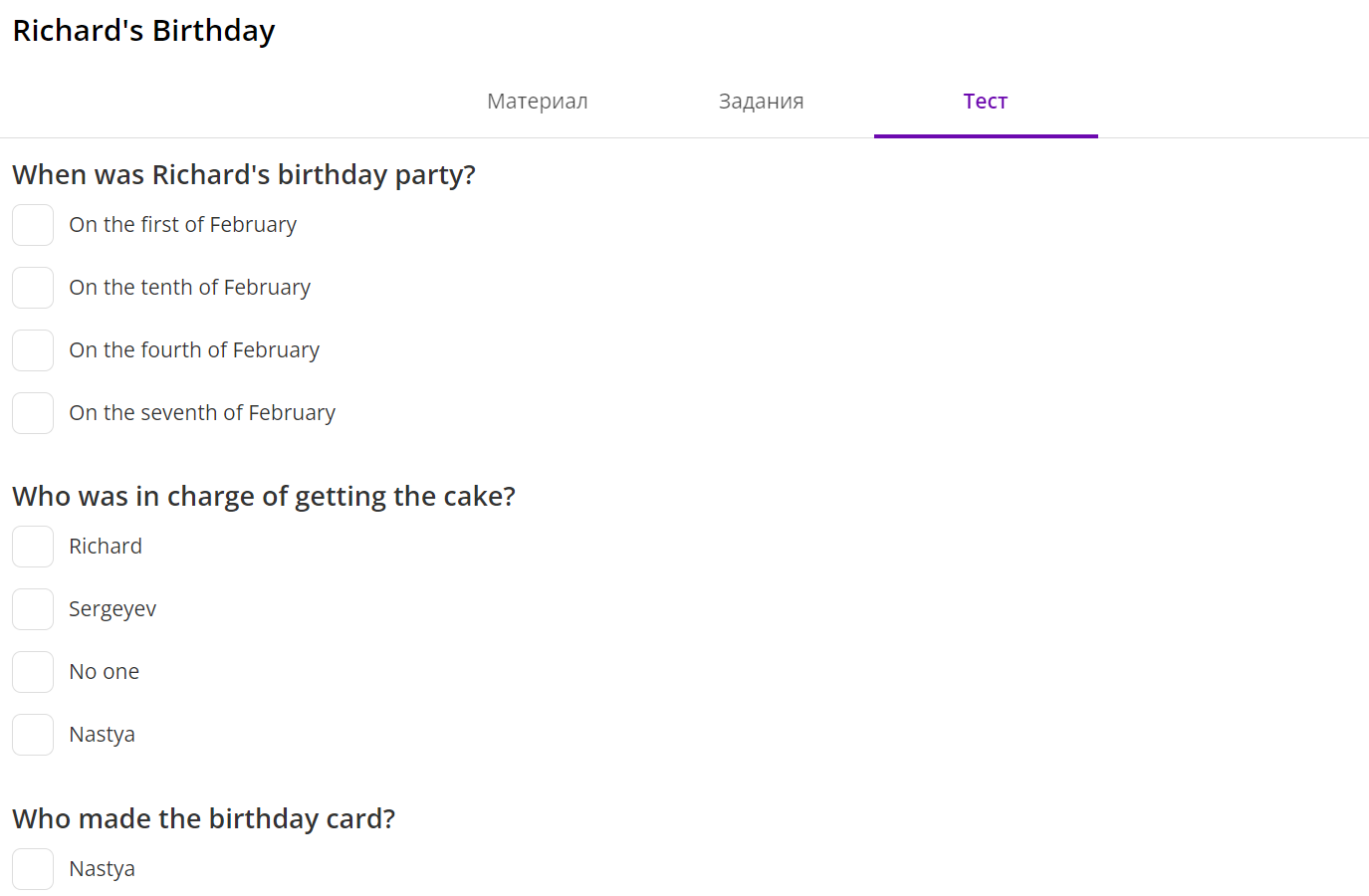Click the Richard answer label

(x=106, y=547)
